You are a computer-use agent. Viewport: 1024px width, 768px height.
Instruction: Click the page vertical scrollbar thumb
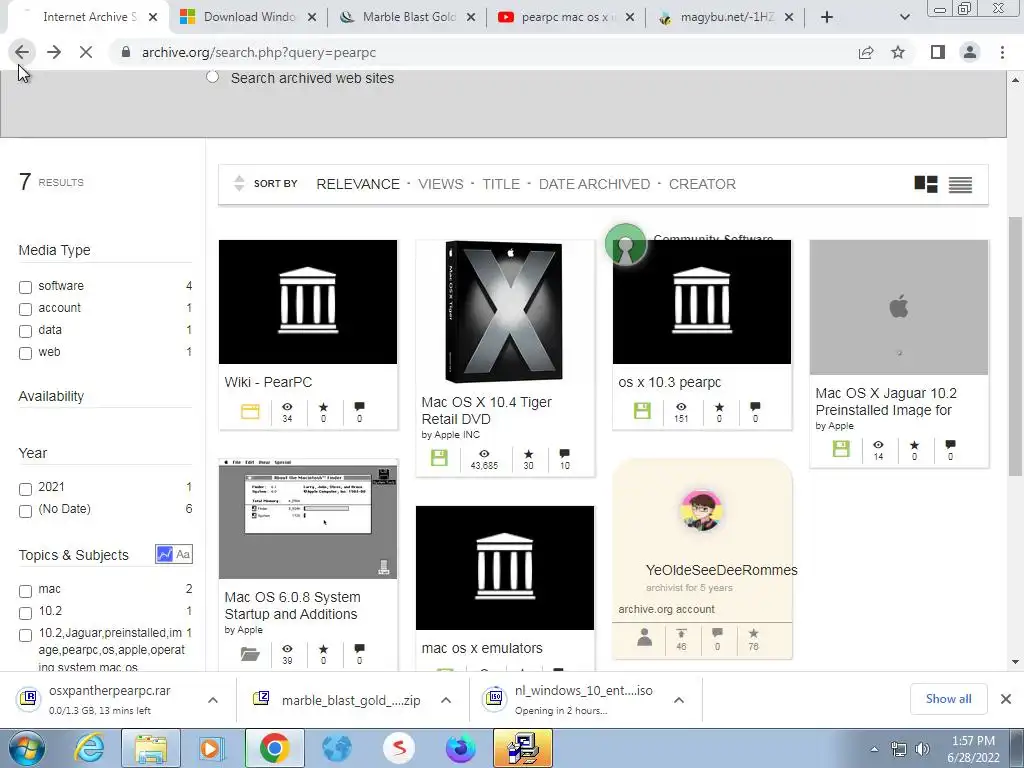(1015, 346)
